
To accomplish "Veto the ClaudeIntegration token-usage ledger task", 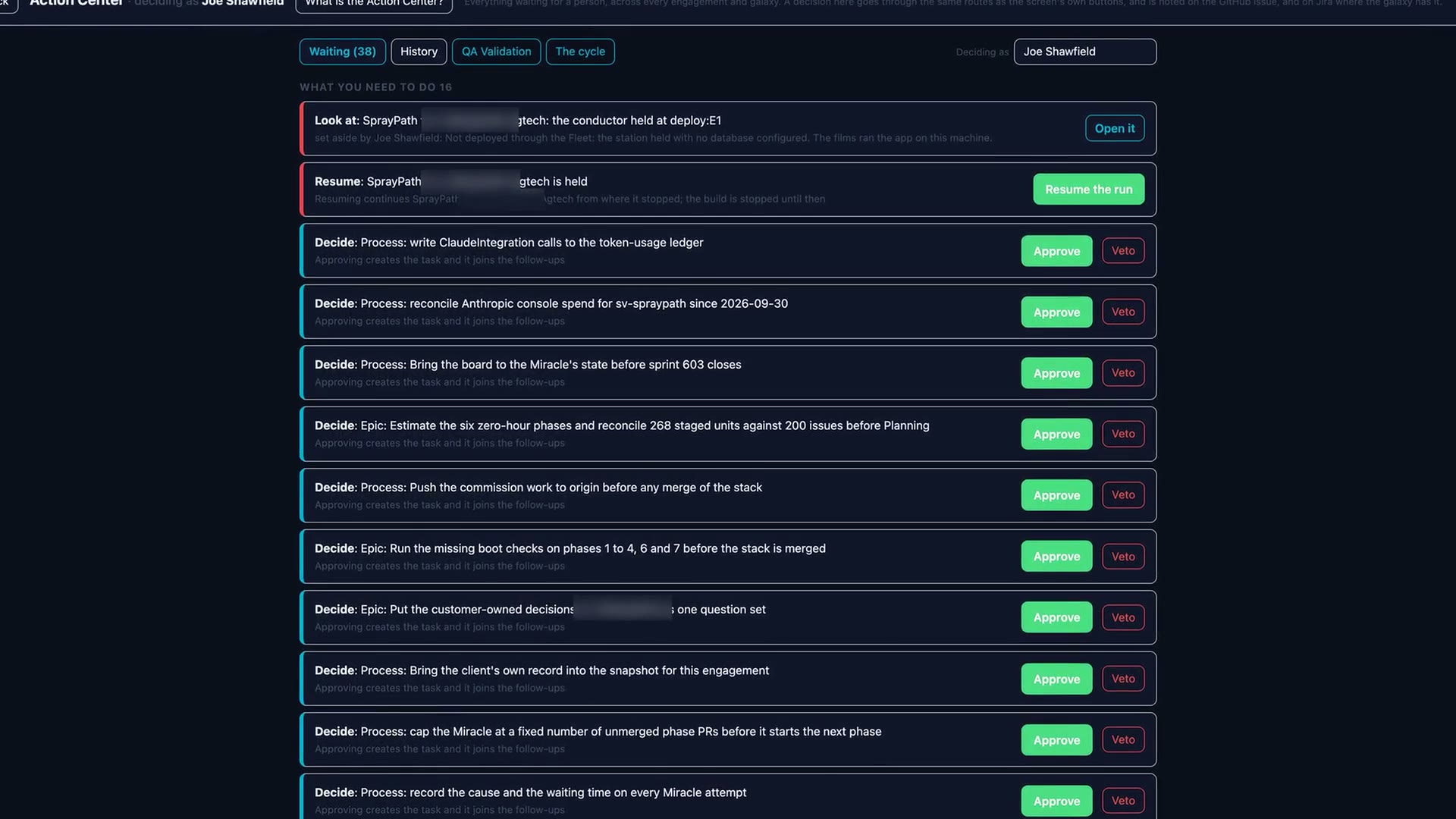I will [x=1123, y=251].
